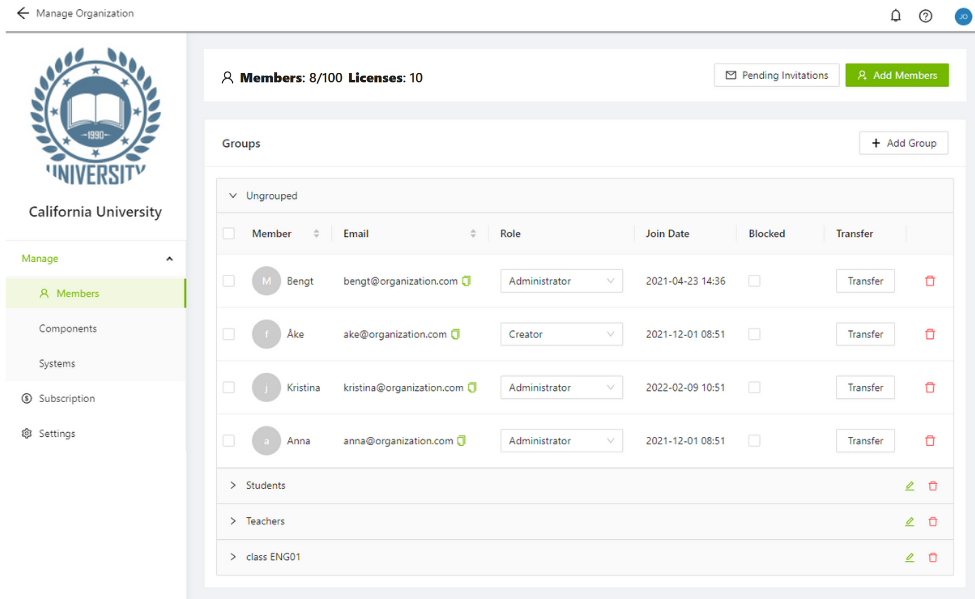The width and height of the screenshot is (975, 599).
Task: Expand the Students group
Action: coord(233,486)
